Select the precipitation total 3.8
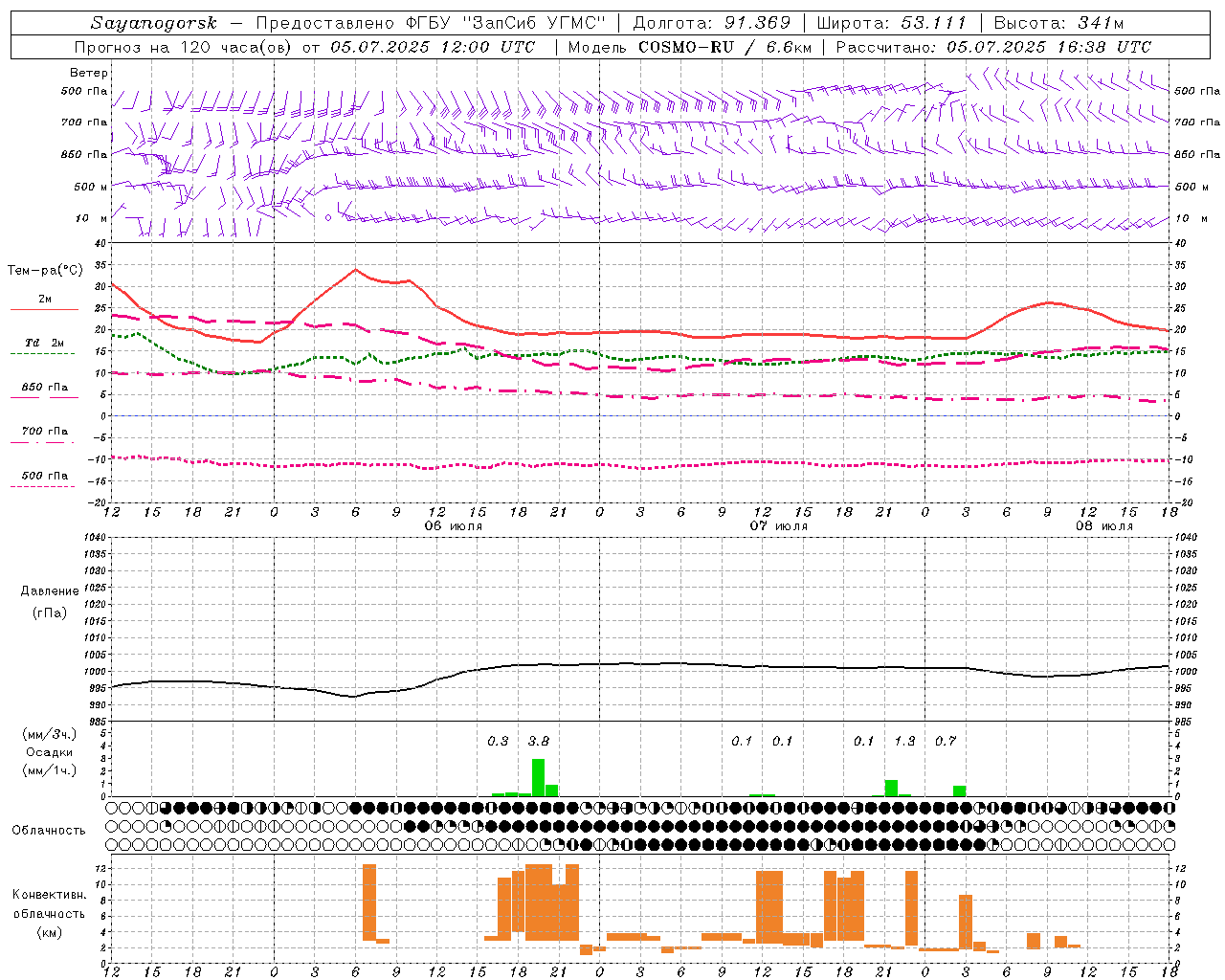1225x980 pixels. coord(539,741)
